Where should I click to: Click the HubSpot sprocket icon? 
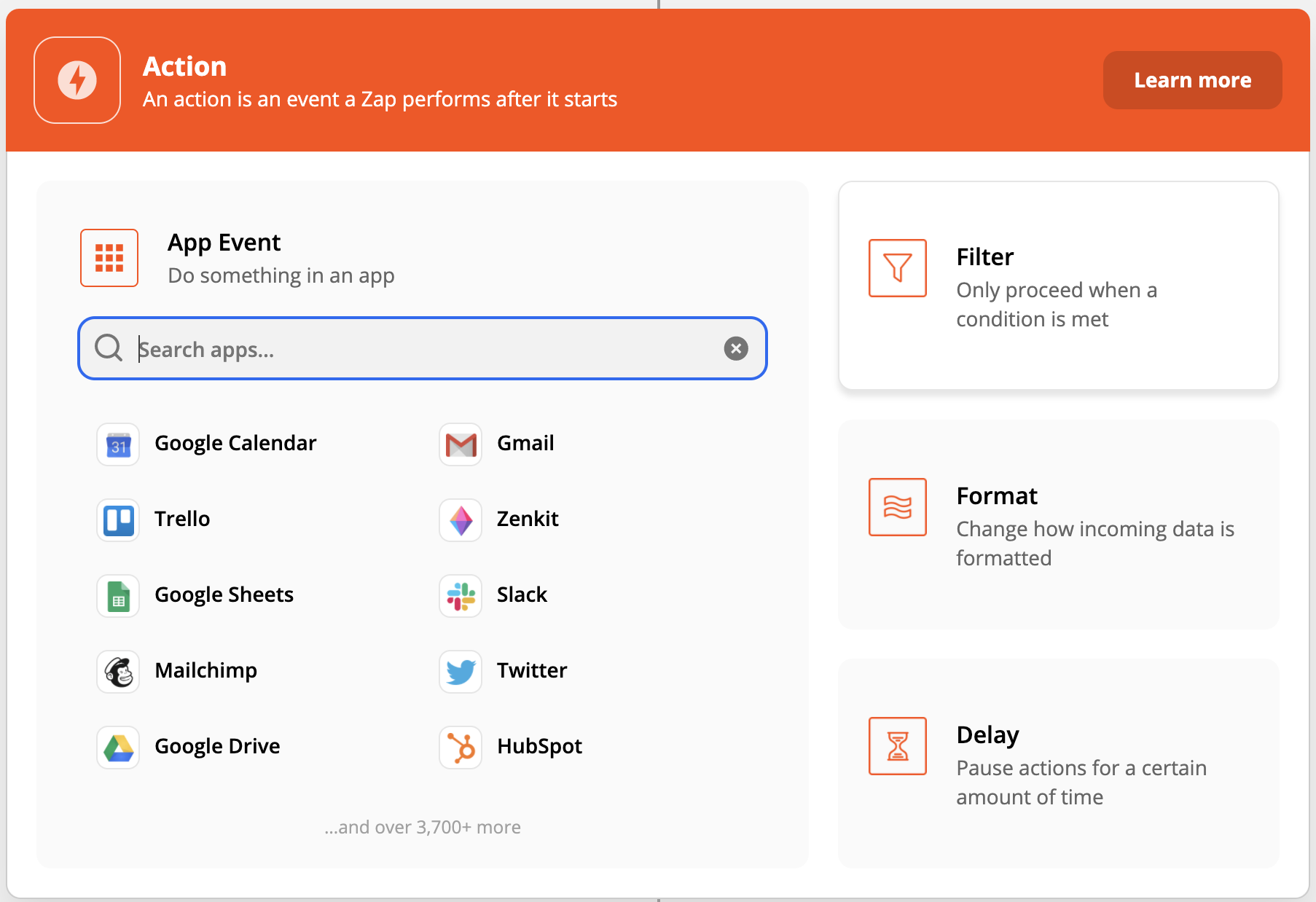click(x=461, y=748)
